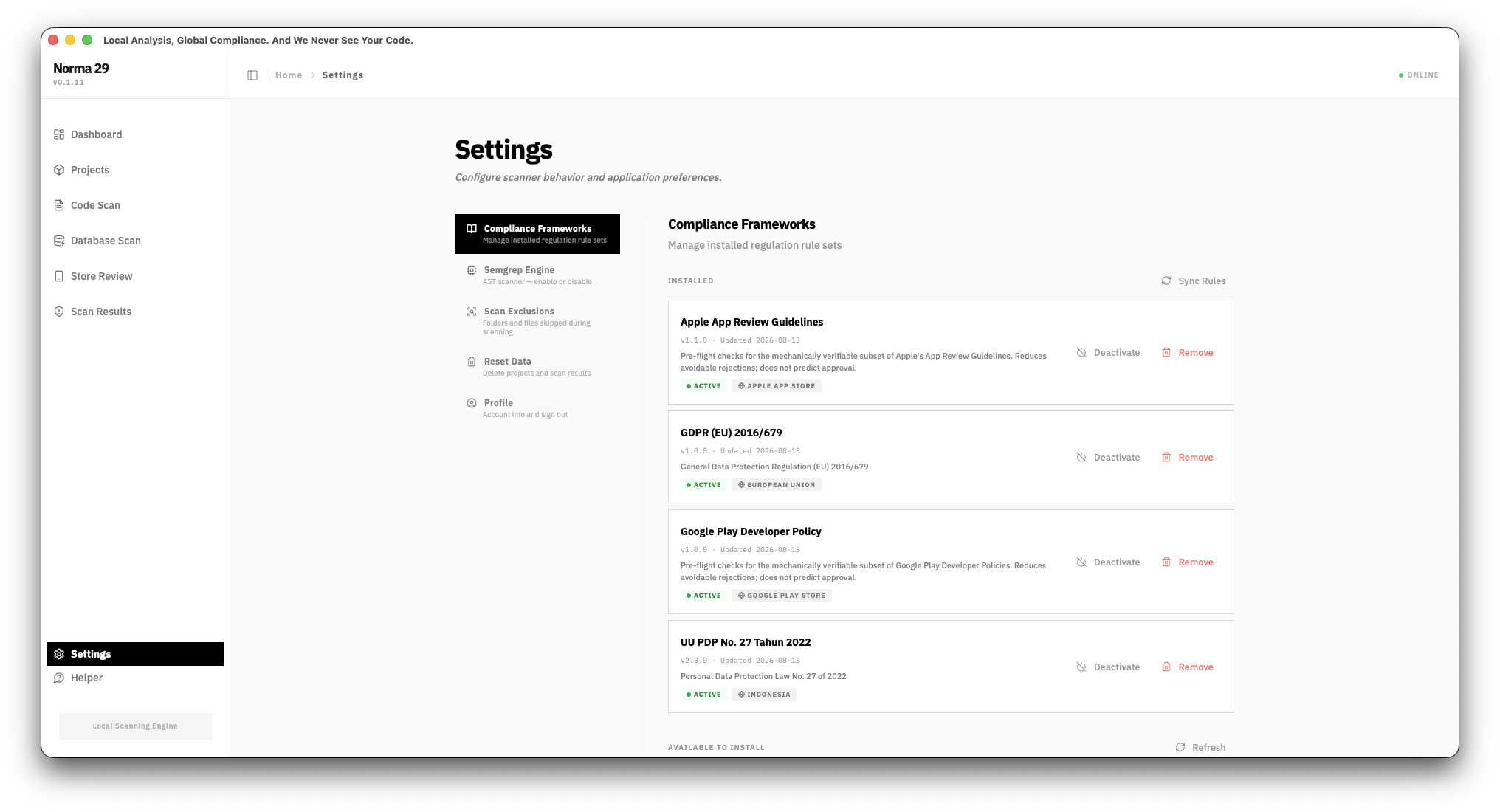The height and width of the screenshot is (812, 1500).
Task: Click the Reset Data trash icon
Action: point(472,362)
